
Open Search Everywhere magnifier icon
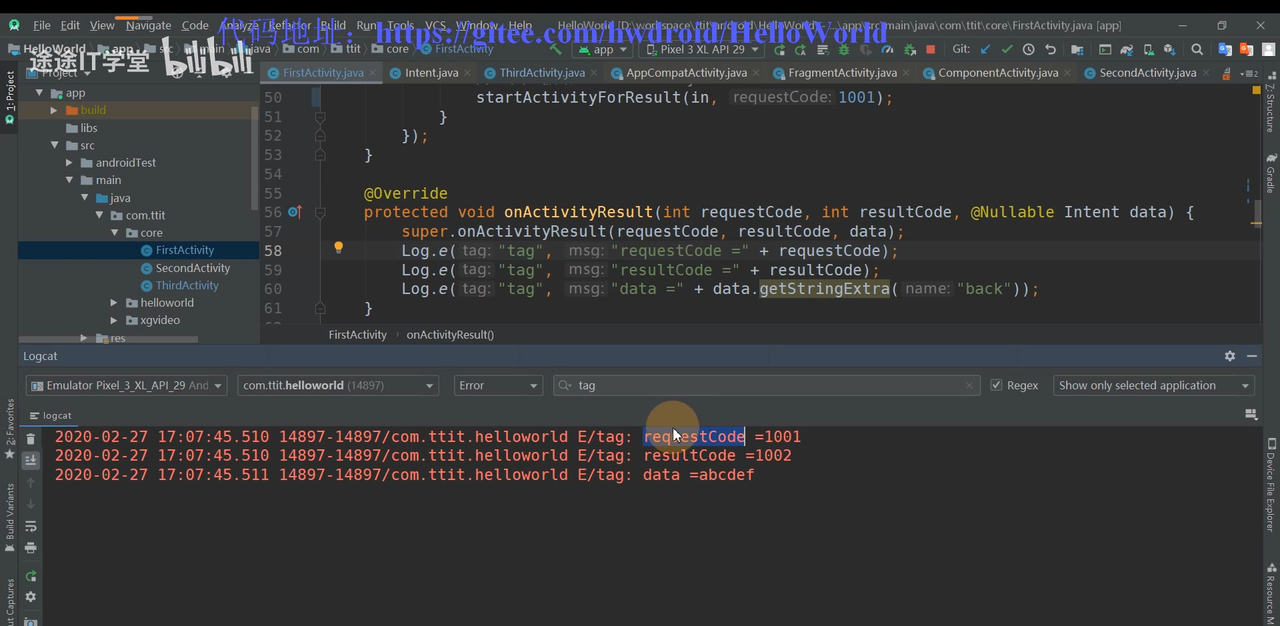pyautogui.click(x=1197, y=49)
